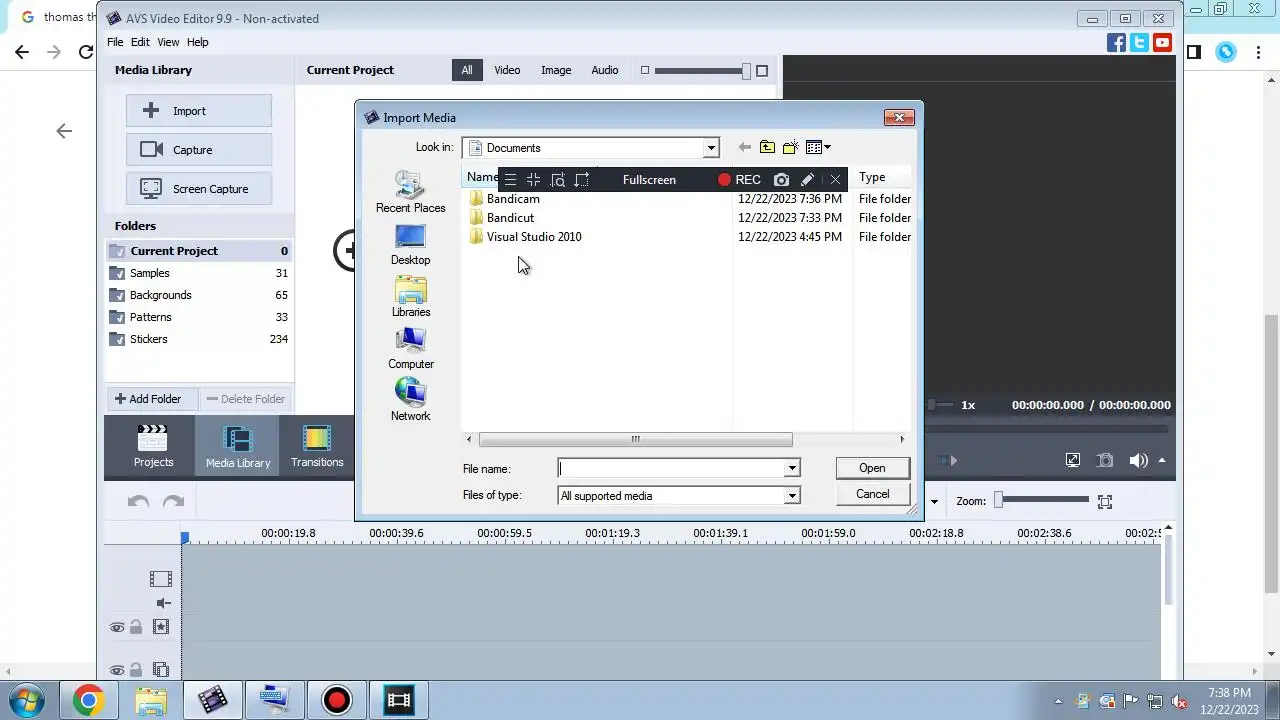Open Google Chrome from the taskbar
The width and height of the screenshot is (1280, 720).
coord(88,700)
